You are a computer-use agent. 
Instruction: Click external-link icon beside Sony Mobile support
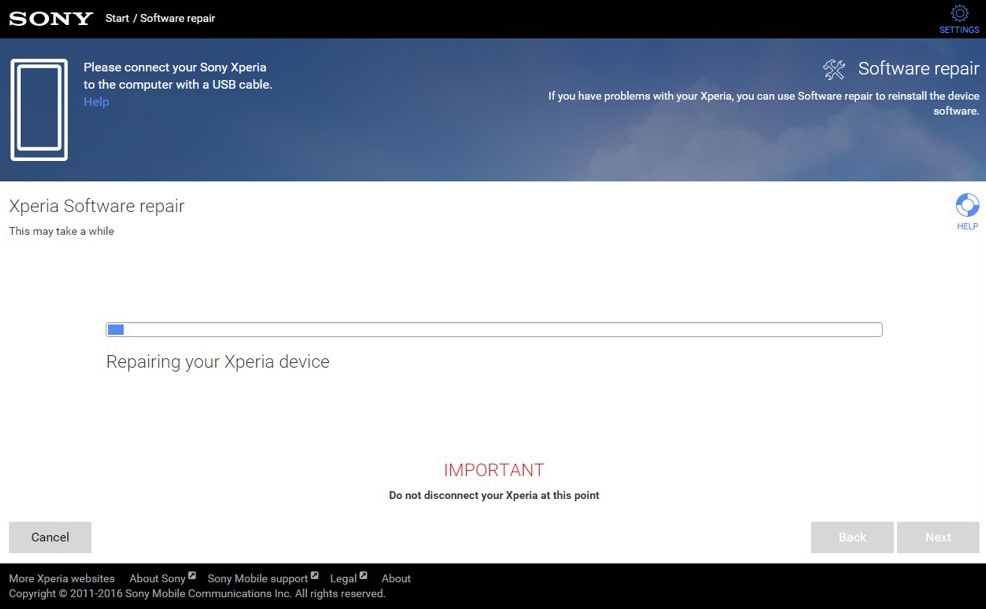(314, 575)
